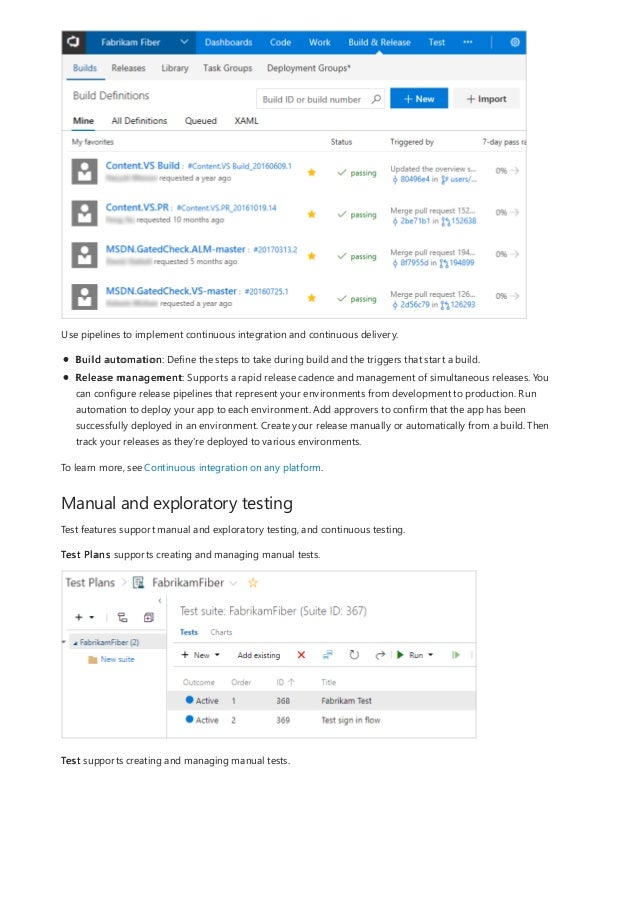The height and width of the screenshot is (903, 638).
Task: Click the red remove test icon
Action: (301, 655)
